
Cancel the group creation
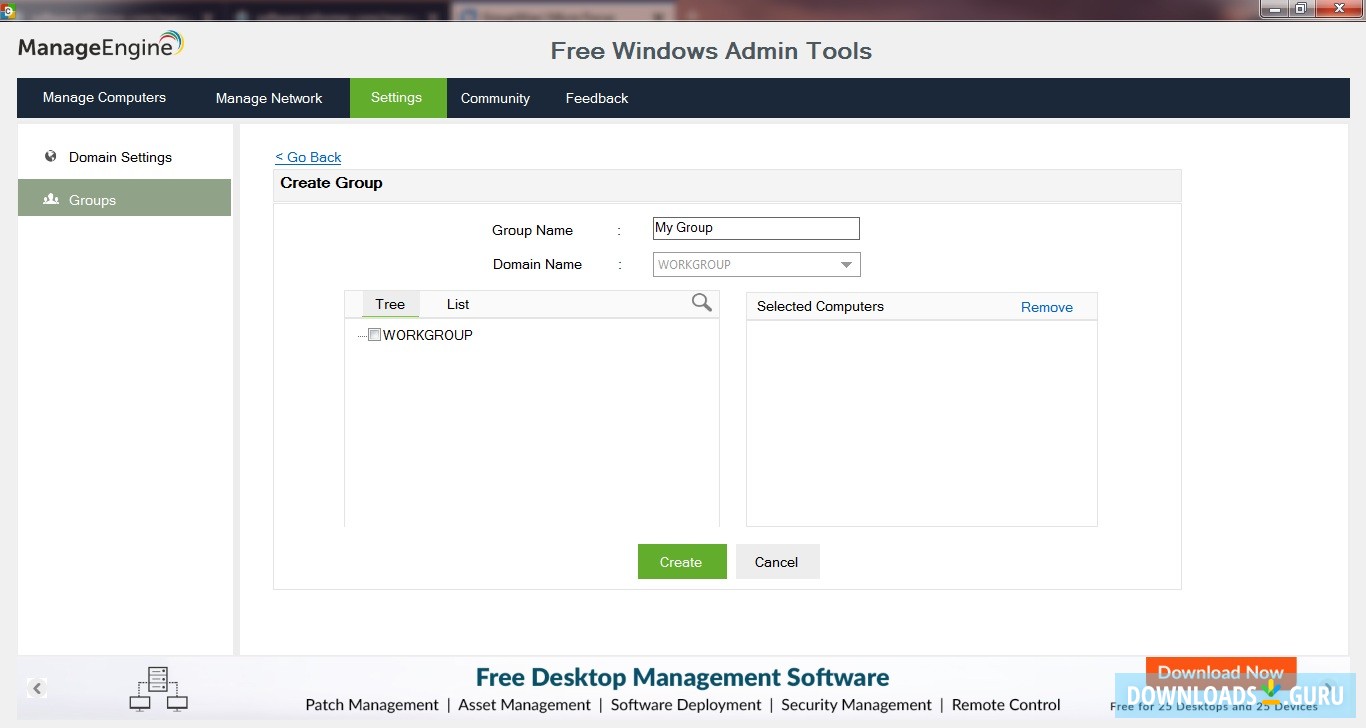(x=777, y=562)
